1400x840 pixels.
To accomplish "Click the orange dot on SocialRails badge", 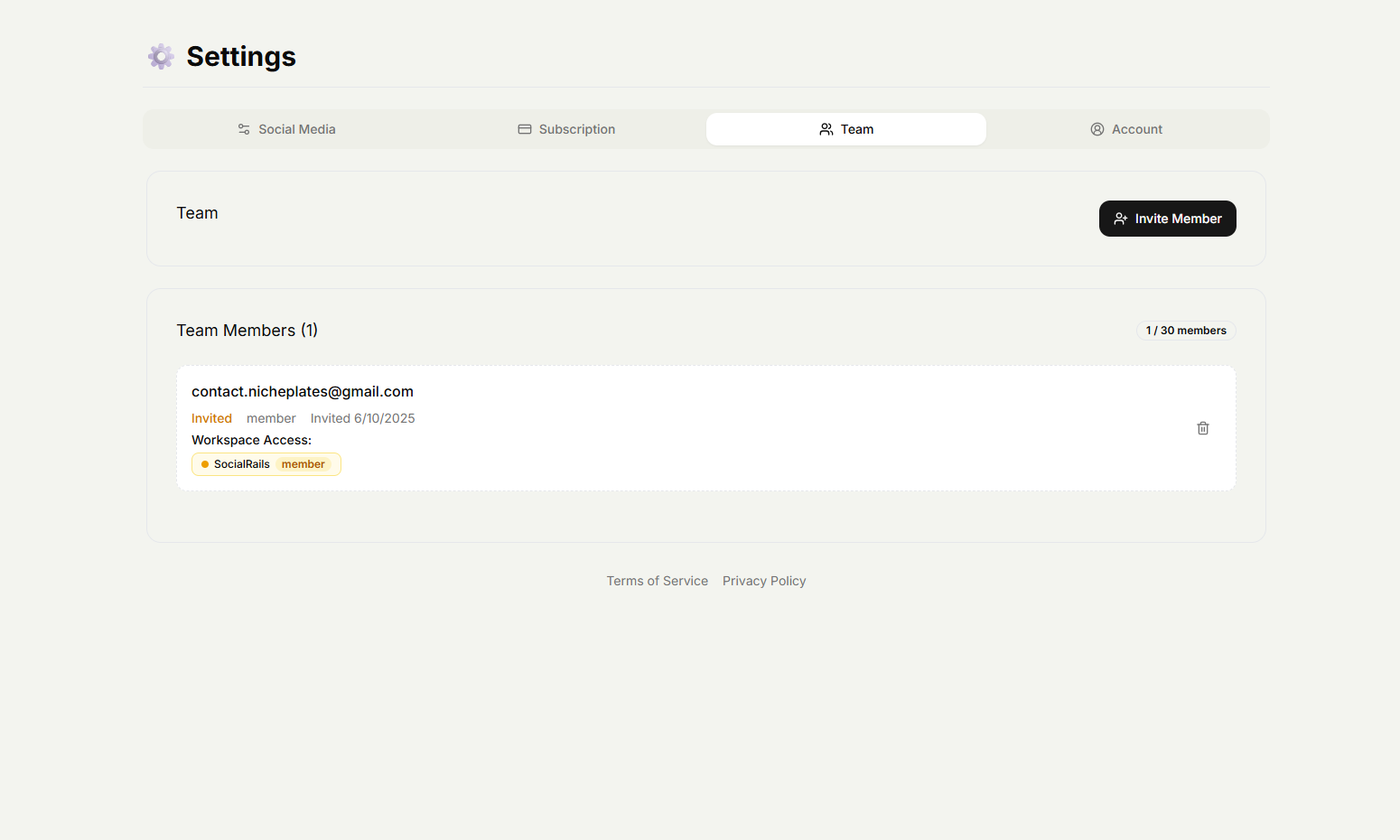I will click(204, 463).
